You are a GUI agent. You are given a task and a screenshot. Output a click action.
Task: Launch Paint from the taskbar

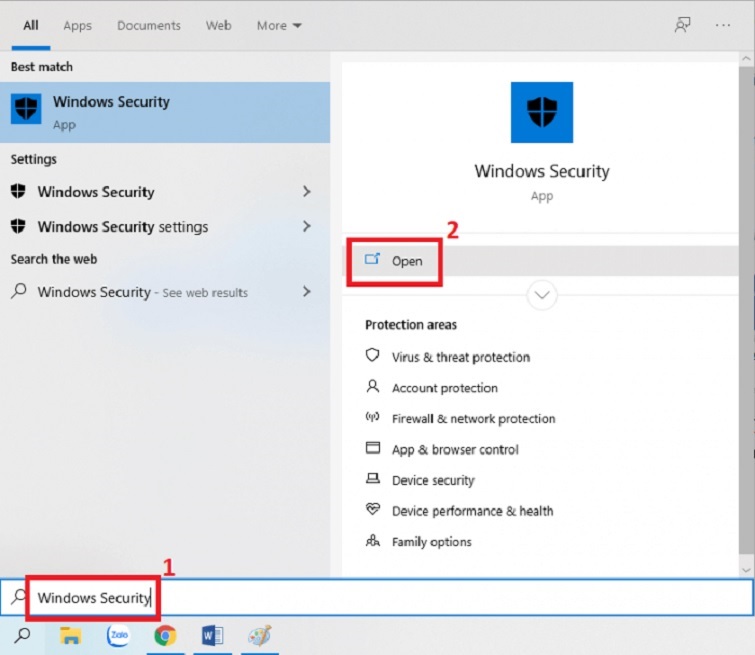coord(259,636)
